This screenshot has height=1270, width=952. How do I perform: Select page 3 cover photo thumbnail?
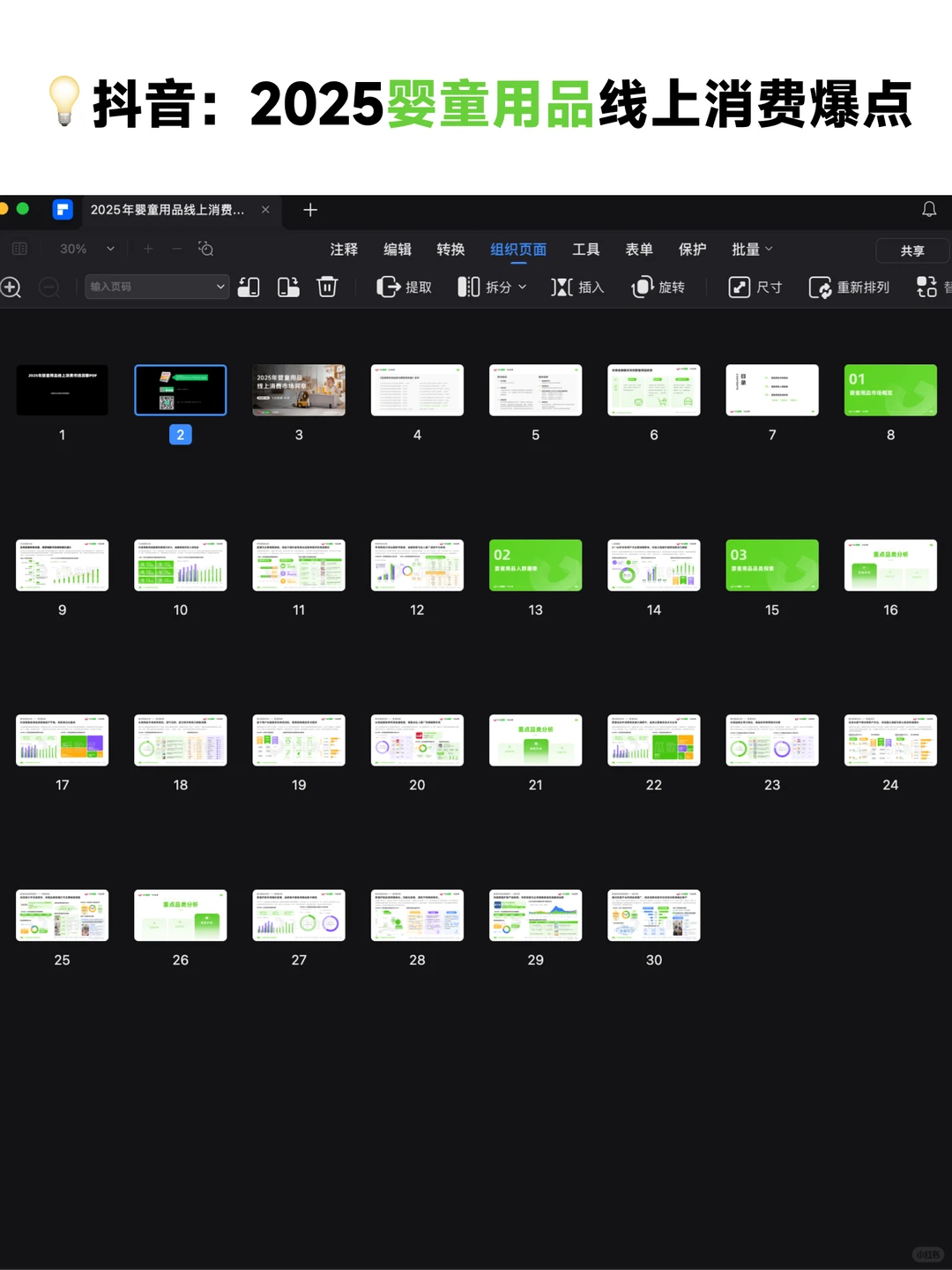[299, 390]
